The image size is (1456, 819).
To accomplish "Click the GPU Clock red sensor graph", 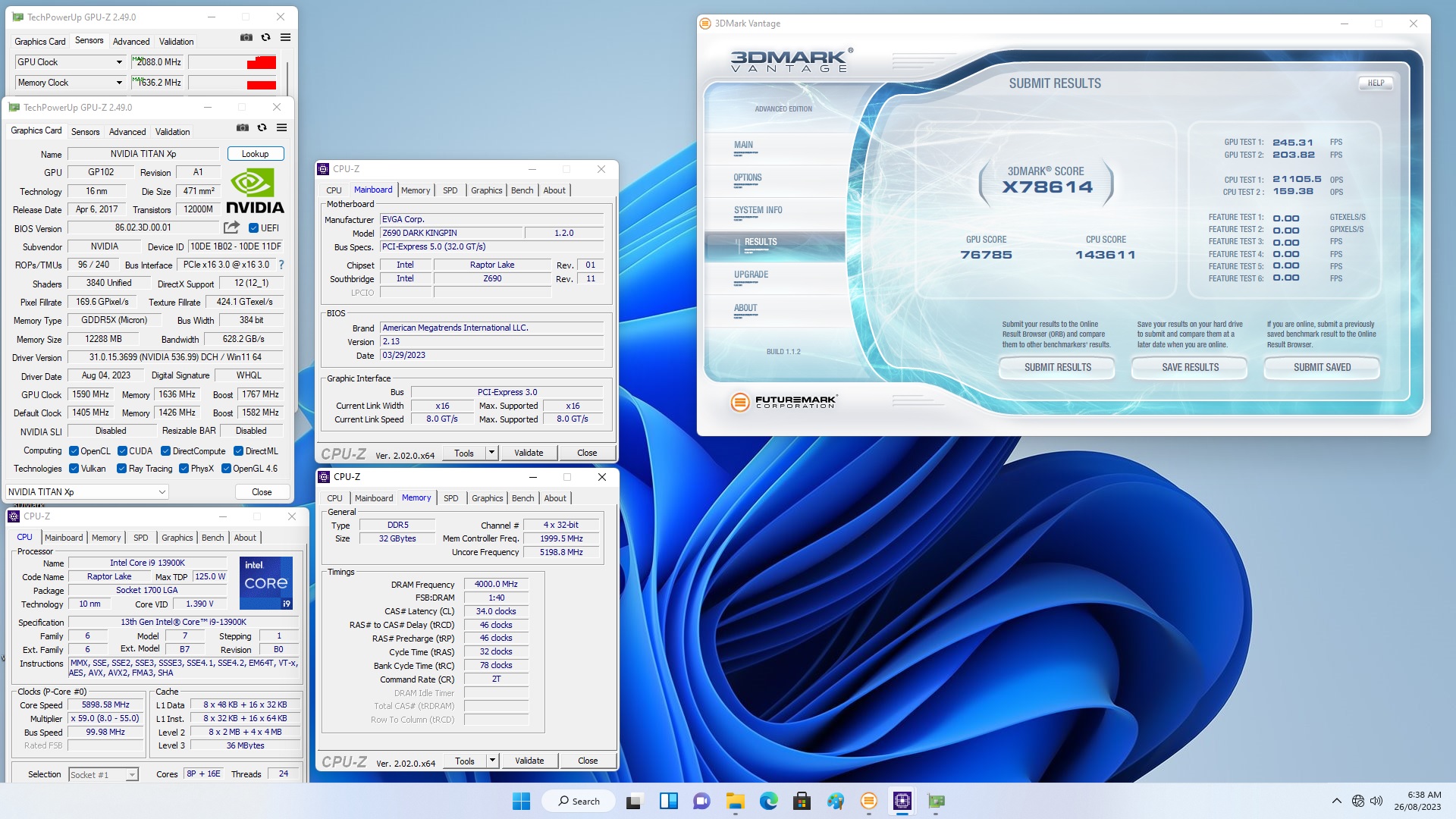I will [232, 62].
